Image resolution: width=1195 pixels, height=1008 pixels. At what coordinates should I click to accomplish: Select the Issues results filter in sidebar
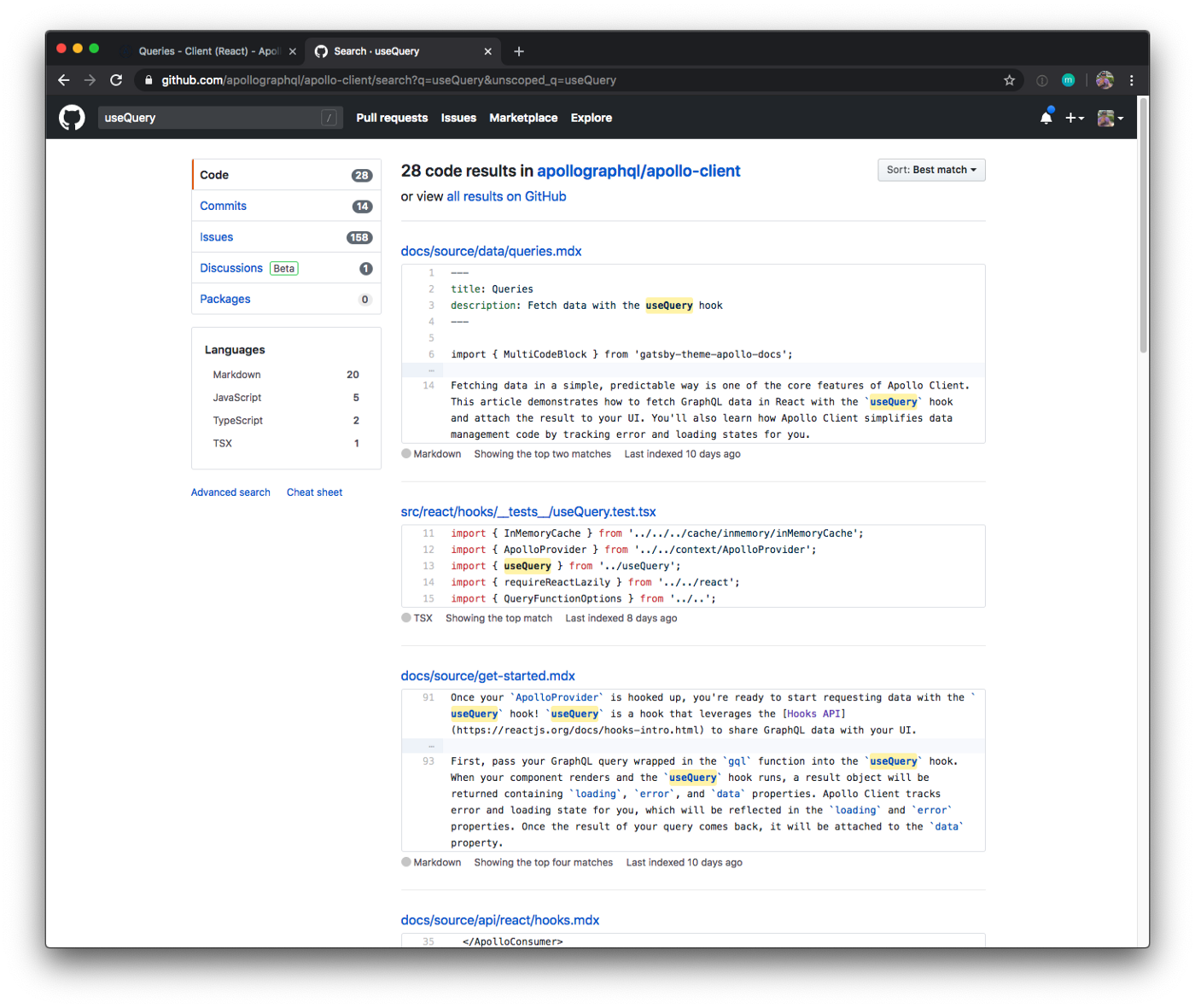[x=287, y=237]
